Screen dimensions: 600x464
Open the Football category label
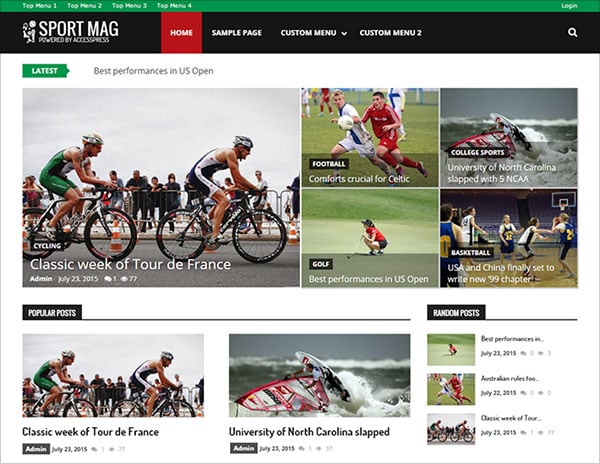(329, 164)
